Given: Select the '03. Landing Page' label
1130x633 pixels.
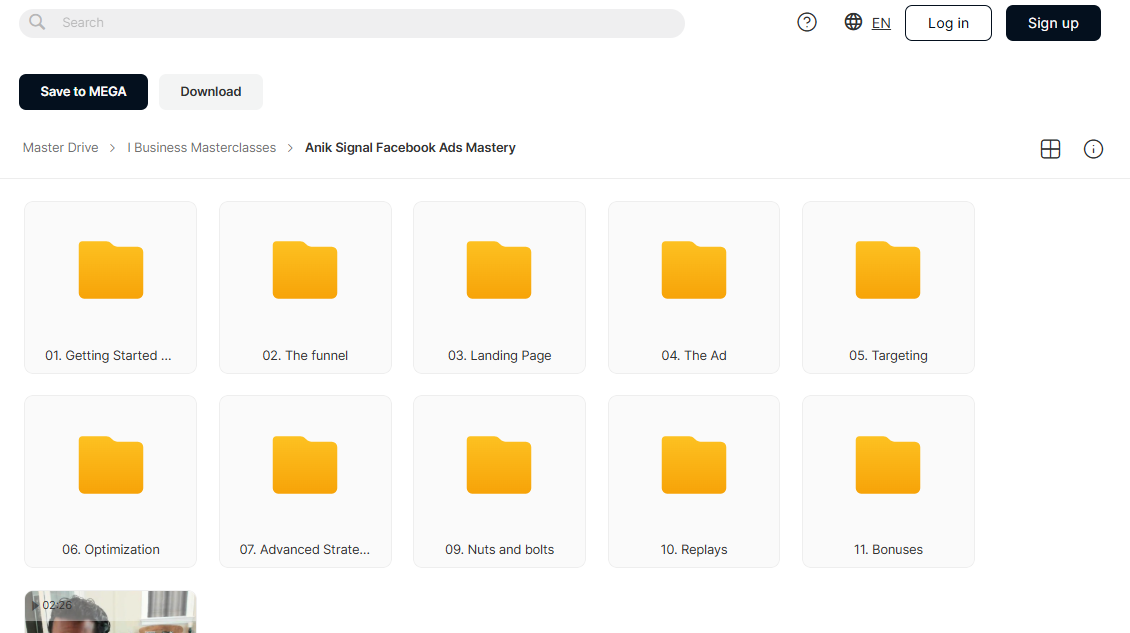Looking at the screenshot, I should pos(499,355).
